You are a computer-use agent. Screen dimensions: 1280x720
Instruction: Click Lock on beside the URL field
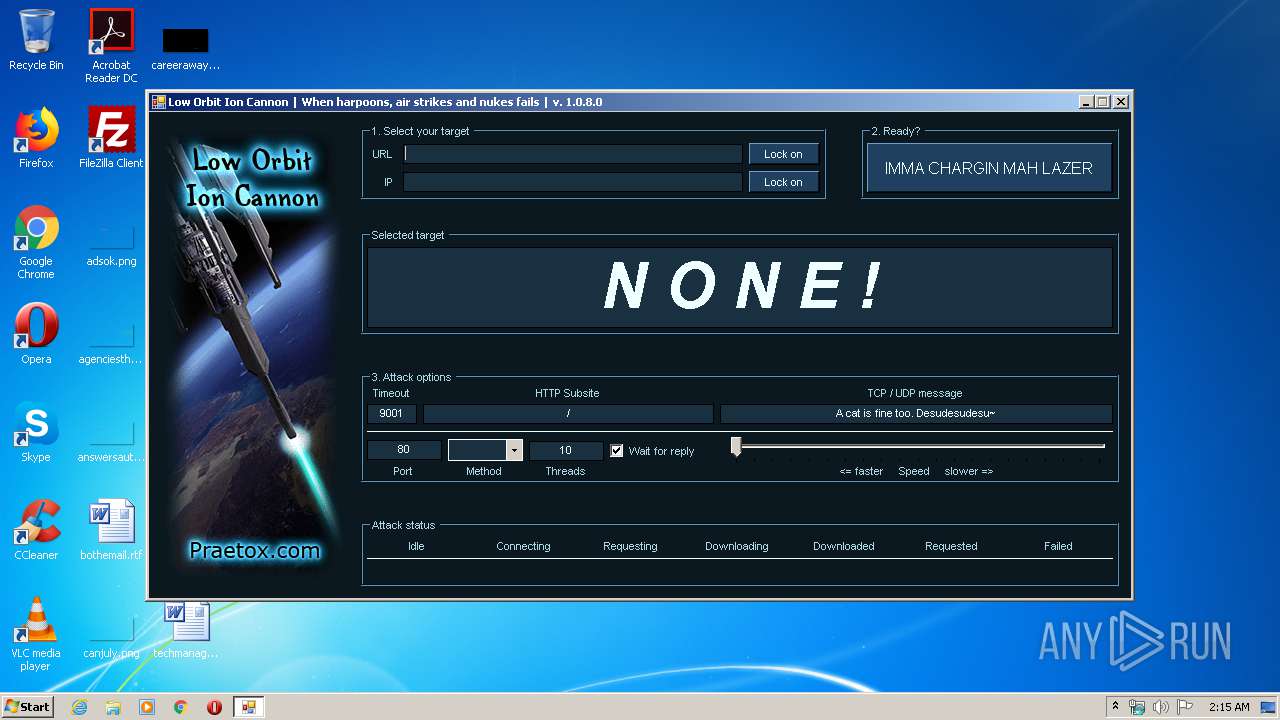pyautogui.click(x=784, y=154)
